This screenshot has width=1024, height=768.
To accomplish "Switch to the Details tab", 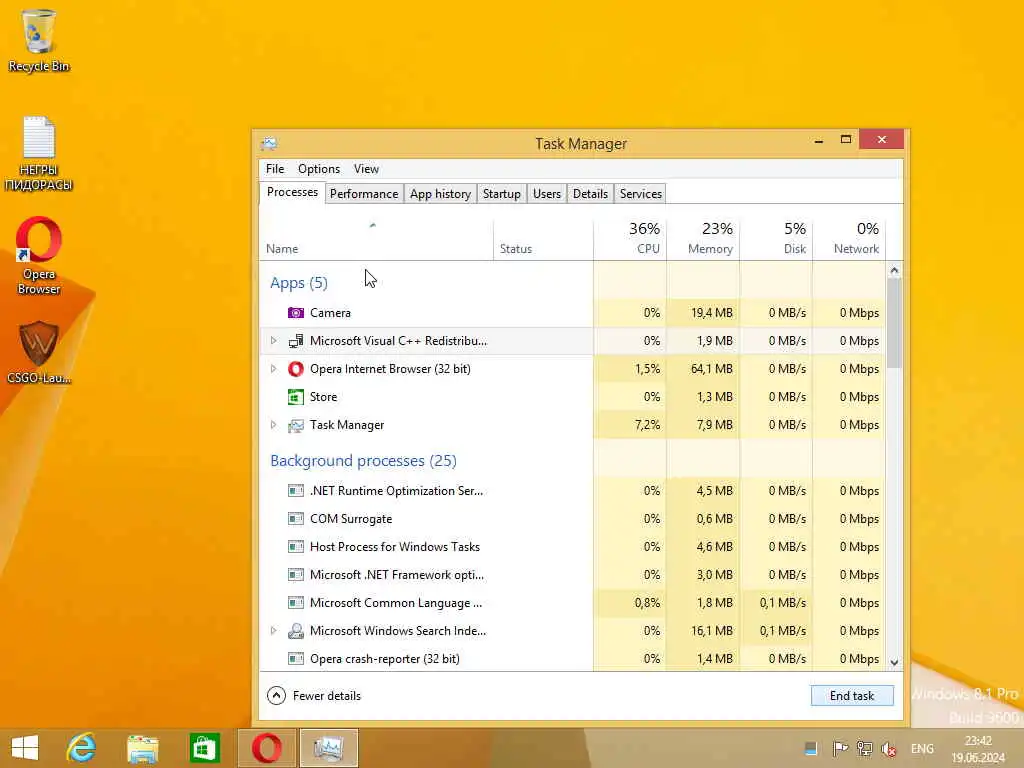I will click(590, 194).
